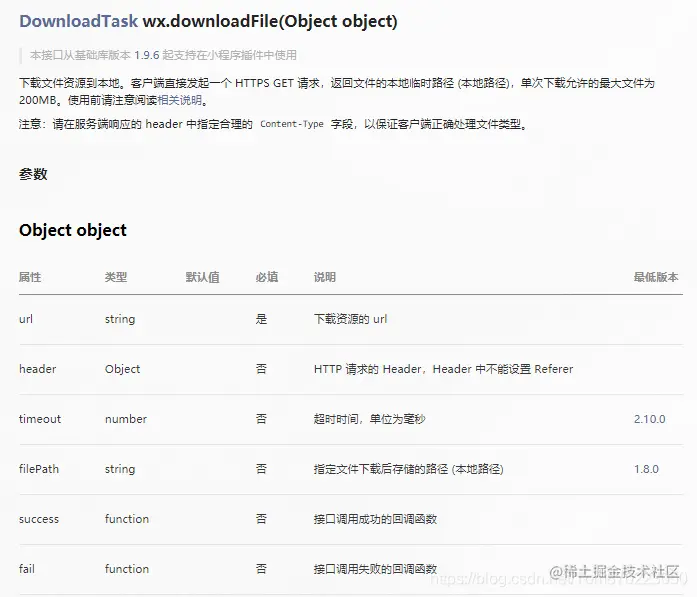The image size is (697, 597).
Task: Click the 必填 column header
Action: tap(267, 277)
